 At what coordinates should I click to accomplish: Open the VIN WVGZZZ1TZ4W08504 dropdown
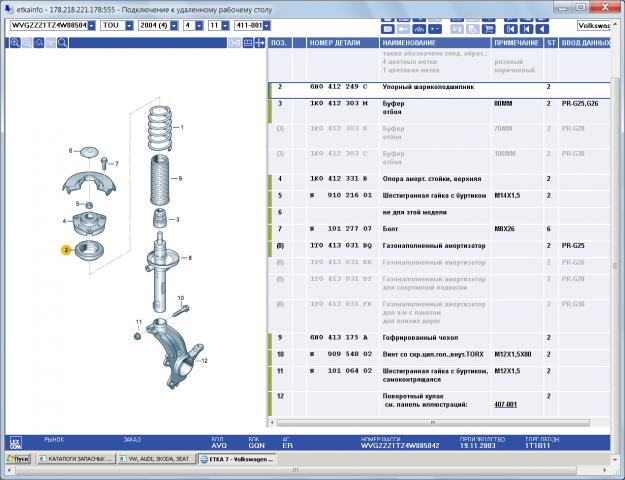[x=92, y=26]
